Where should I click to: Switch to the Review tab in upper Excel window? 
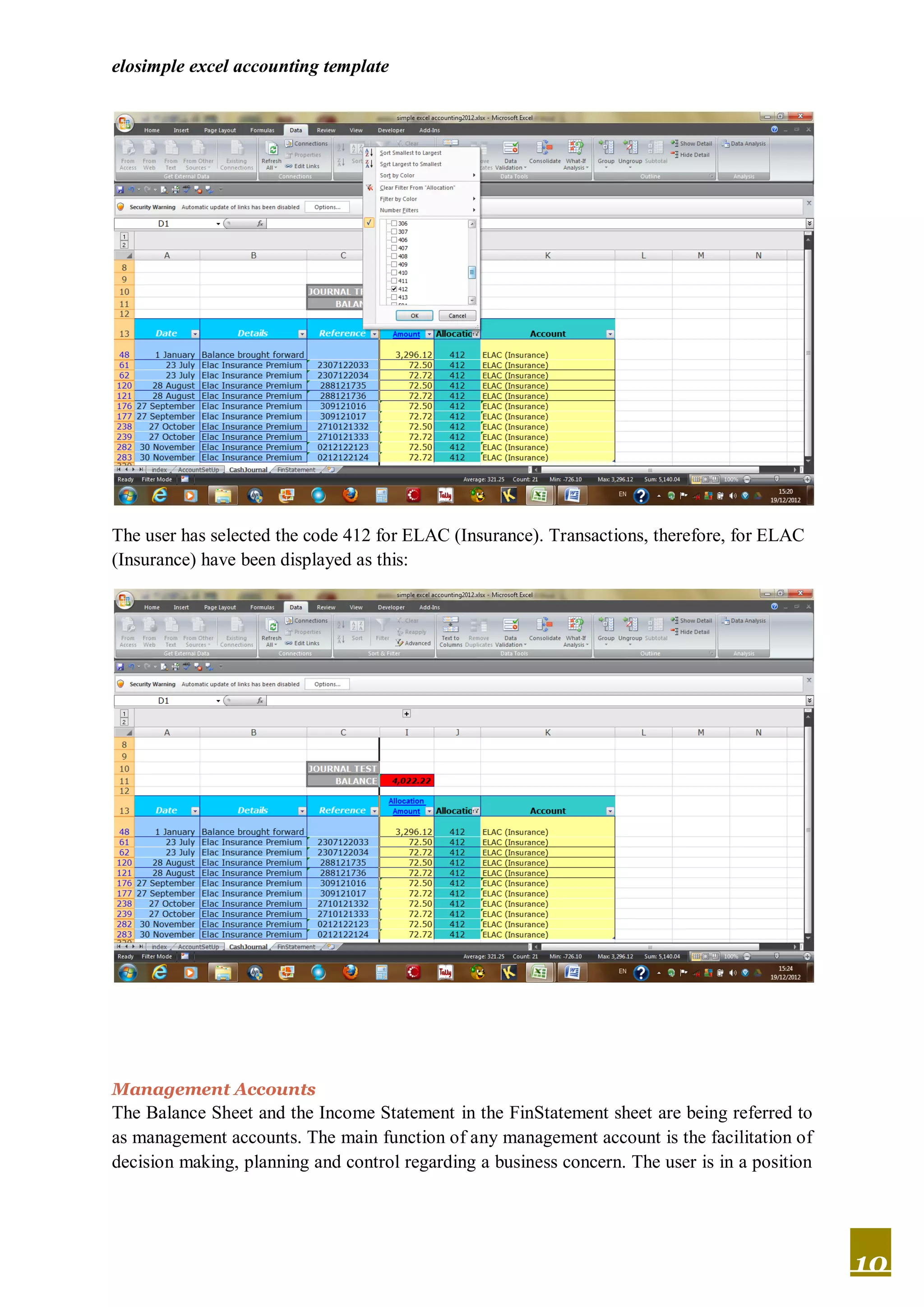tap(326, 130)
